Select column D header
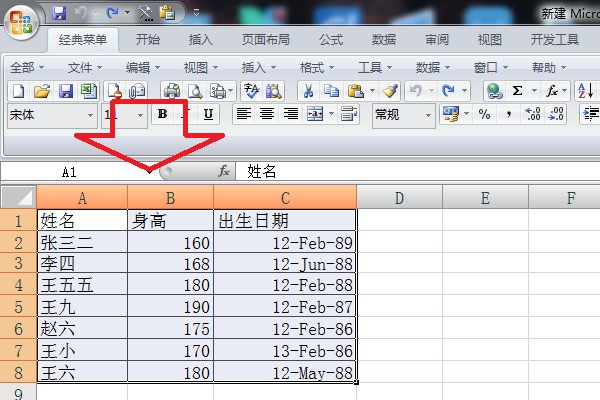Image resolution: width=600 pixels, height=400 pixels. (x=399, y=198)
